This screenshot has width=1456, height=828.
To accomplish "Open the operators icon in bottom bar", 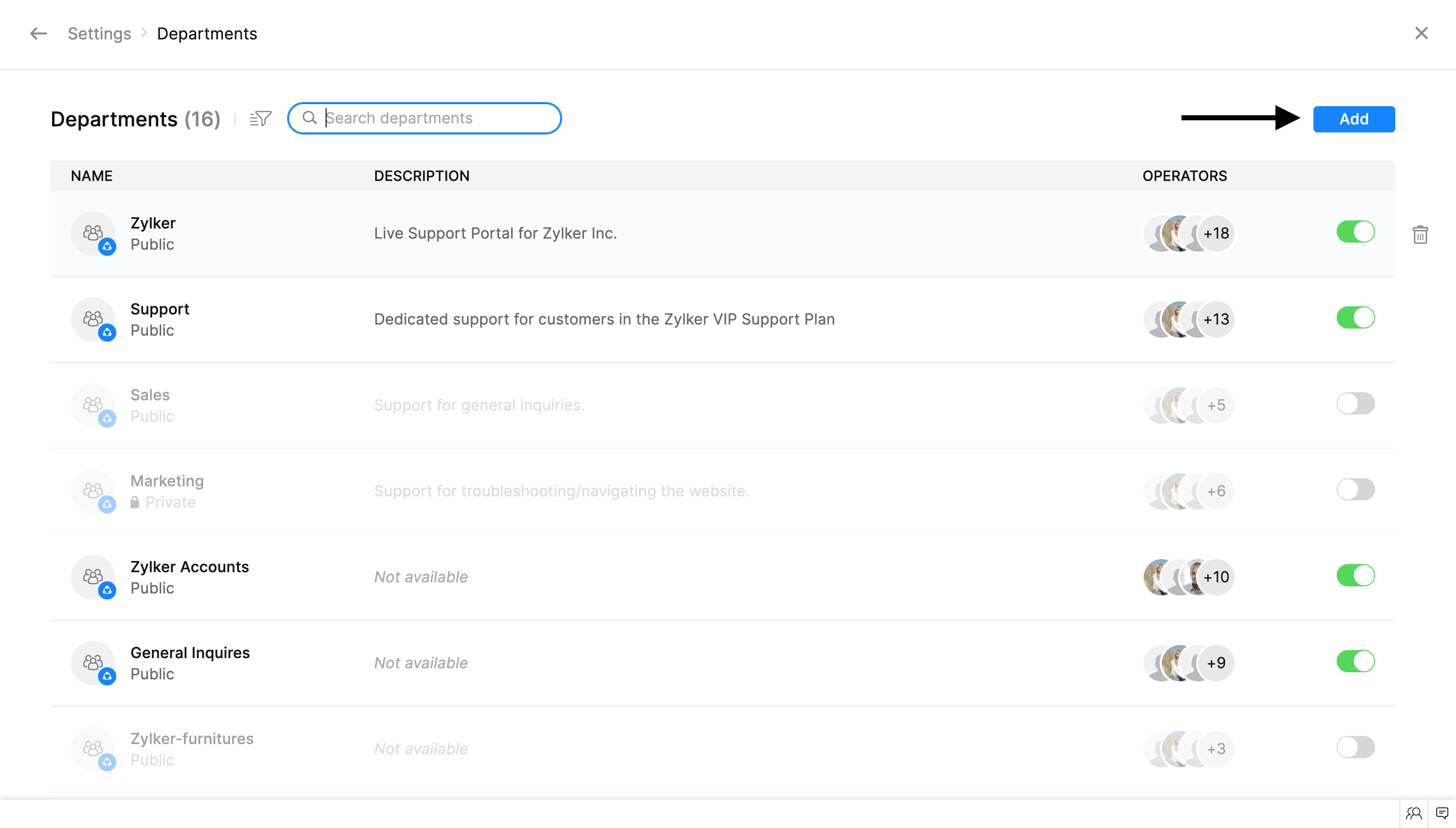I will [x=1414, y=813].
